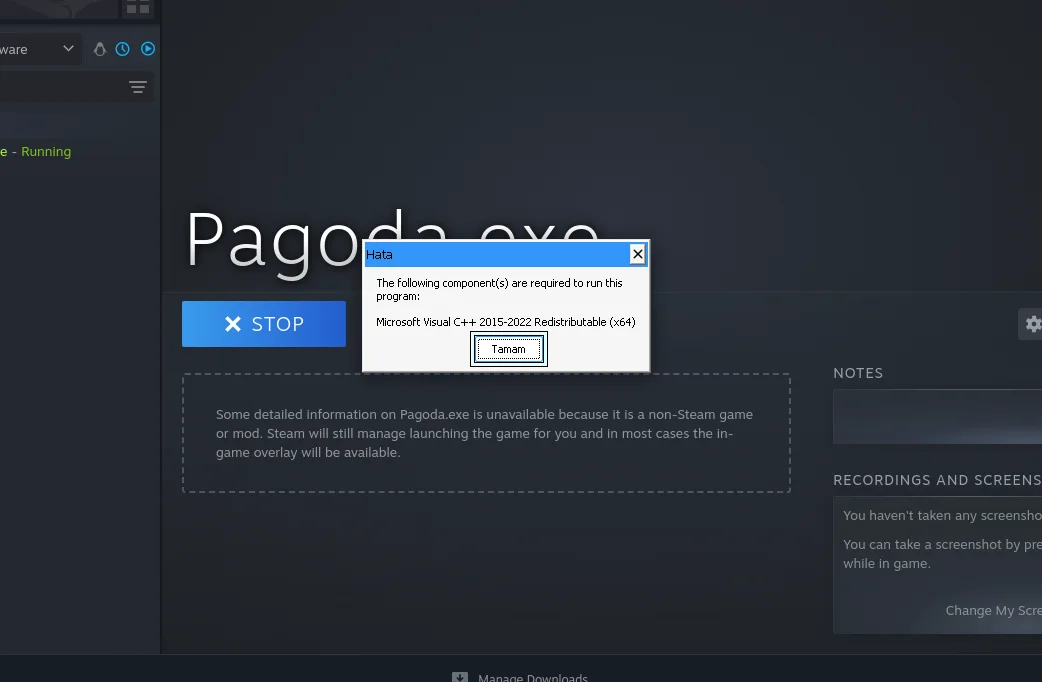This screenshot has width=1042, height=682.
Task: Click the Hata dialog title bar
Action: [496, 254]
